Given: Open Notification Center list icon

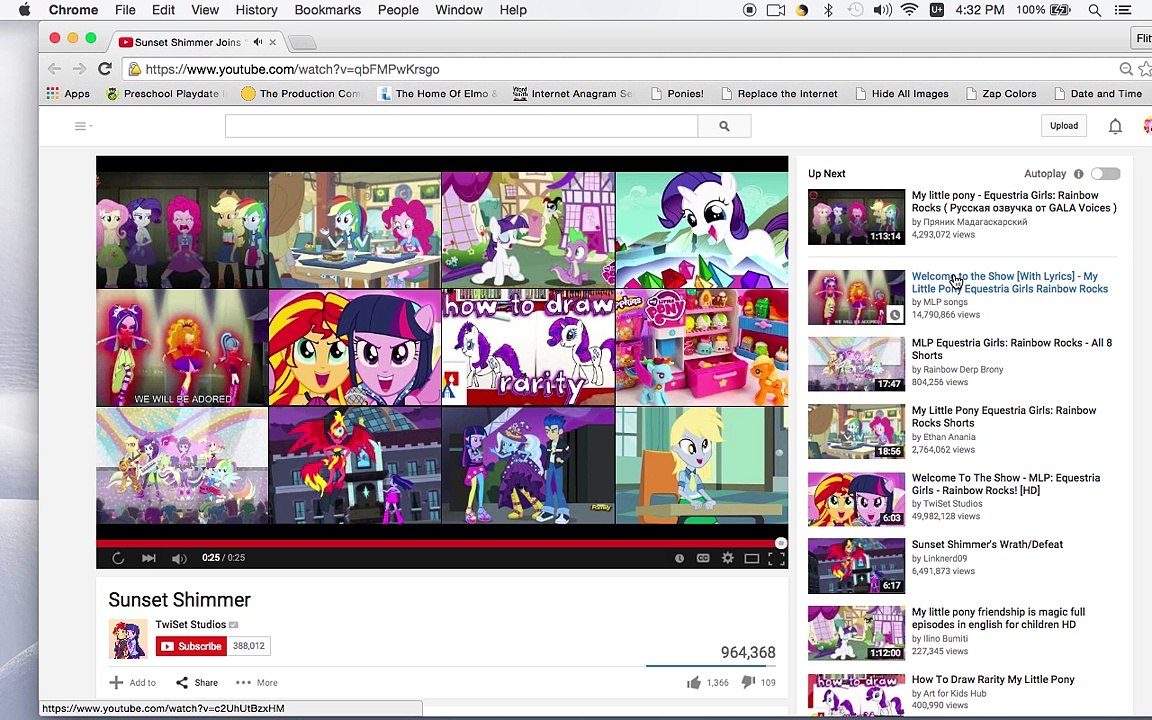Looking at the screenshot, I should coord(1123,10).
